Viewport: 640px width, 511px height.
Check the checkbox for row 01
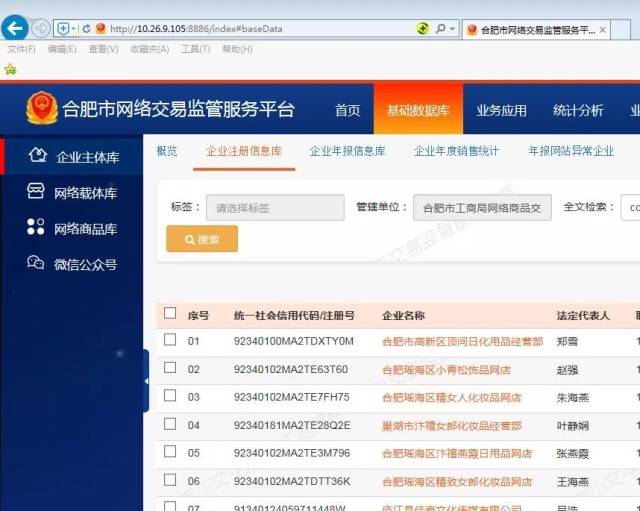[170, 340]
